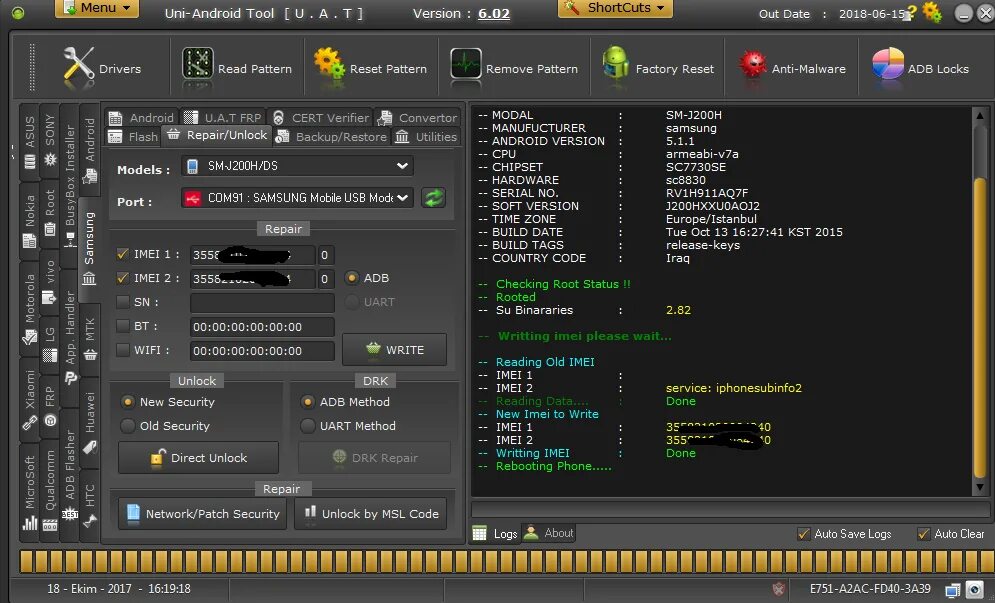Switch to the MicroSoft side tab
The image size is (995, 603).
[x=29, y=493]
